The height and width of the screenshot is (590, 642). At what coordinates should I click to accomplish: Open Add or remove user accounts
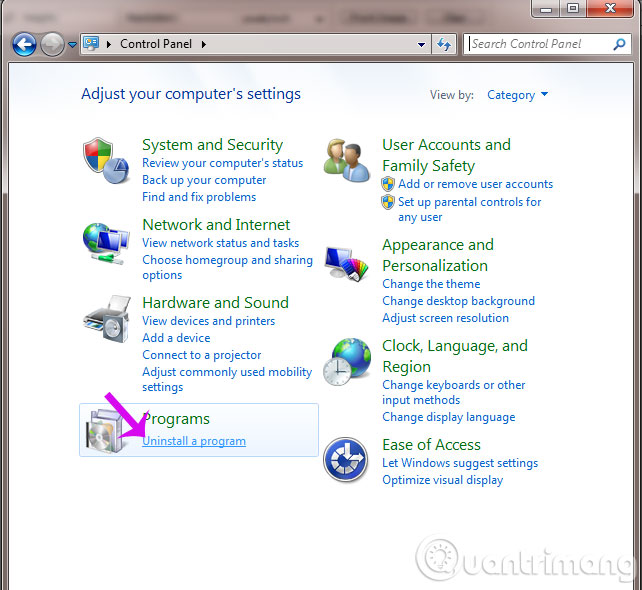[x=475, y=184]
